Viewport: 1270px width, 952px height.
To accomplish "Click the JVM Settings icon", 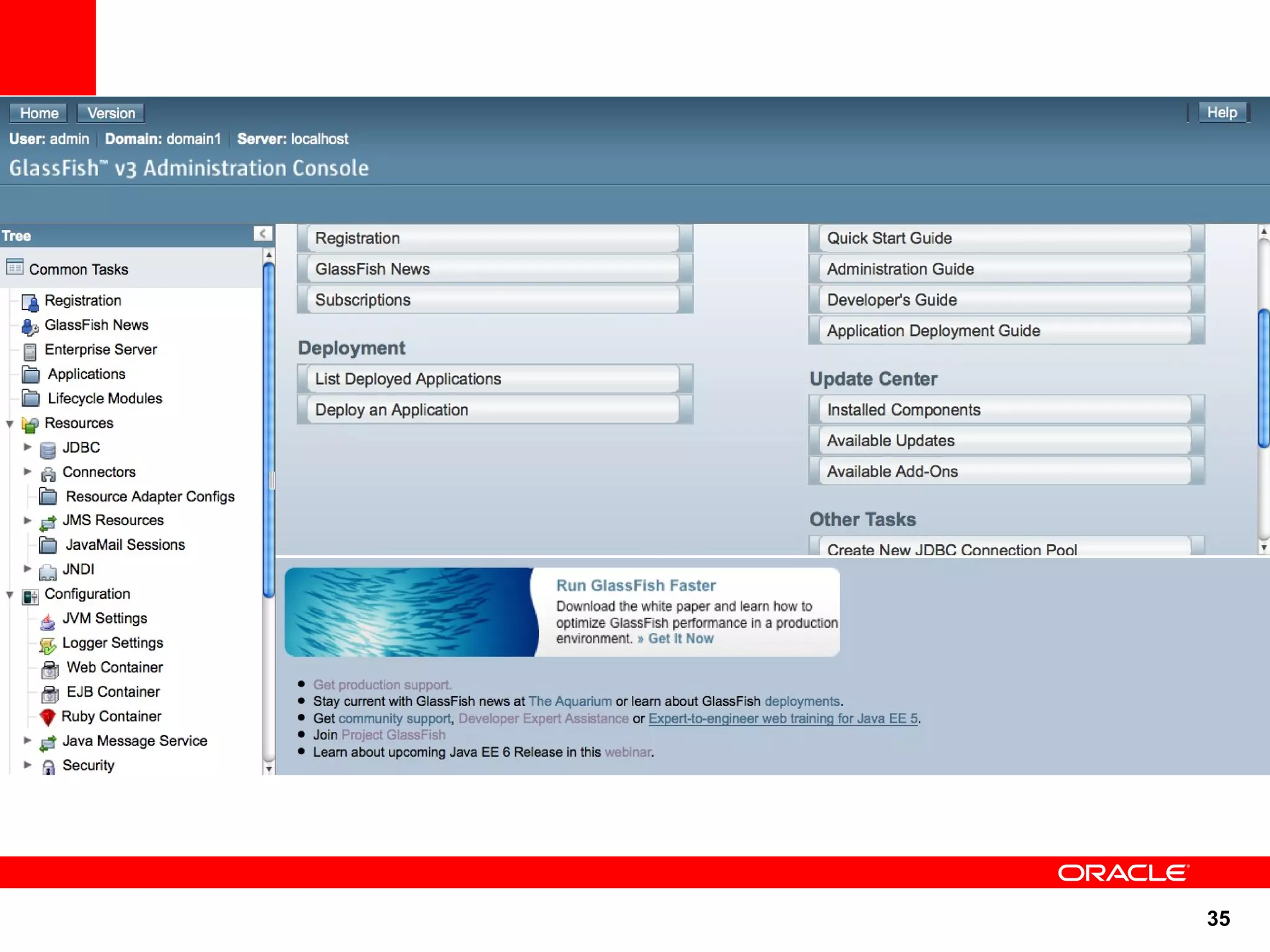I will 48,620.
